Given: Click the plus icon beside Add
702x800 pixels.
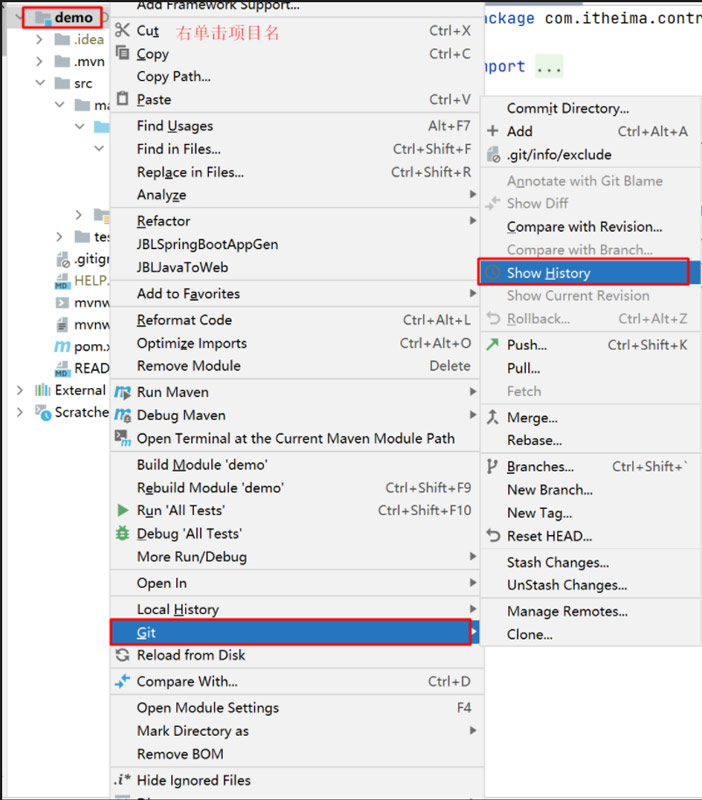Looking at the screenshot, I should 493,131.
